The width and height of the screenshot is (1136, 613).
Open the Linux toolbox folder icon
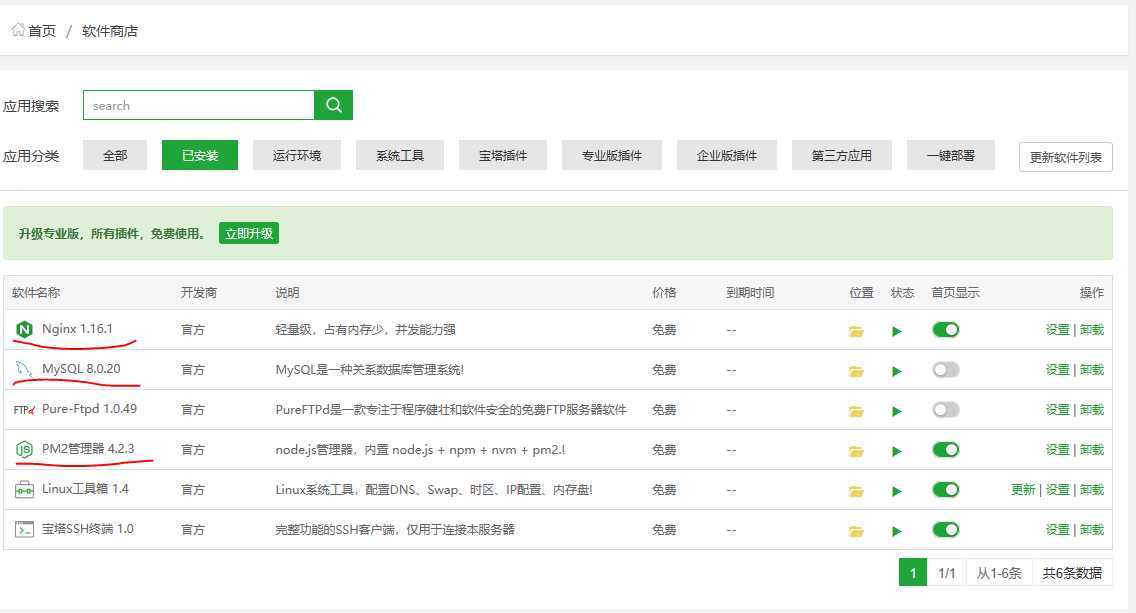[x=856, y=491]
